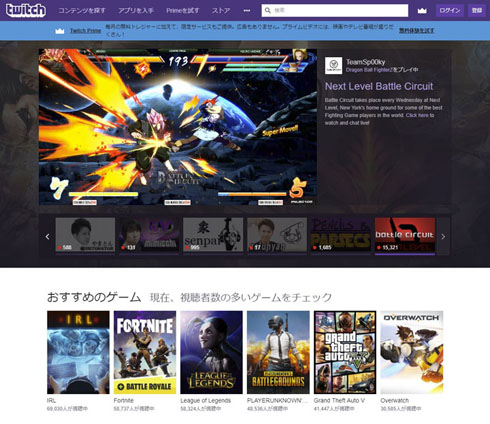Expand the three-dots more menu
Viewport: 490px width, 424px height.
tap(247, 11)
